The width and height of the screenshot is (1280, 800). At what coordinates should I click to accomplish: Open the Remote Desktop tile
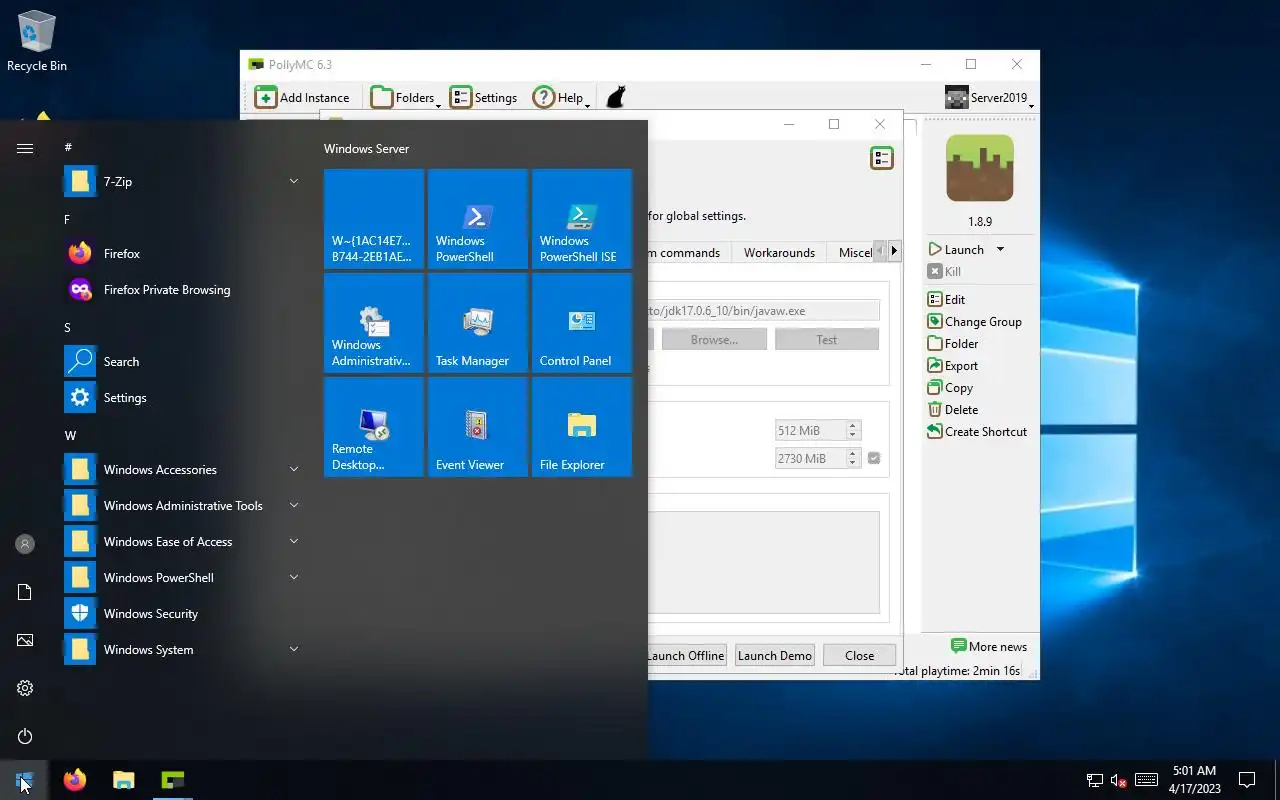point(374,427)
